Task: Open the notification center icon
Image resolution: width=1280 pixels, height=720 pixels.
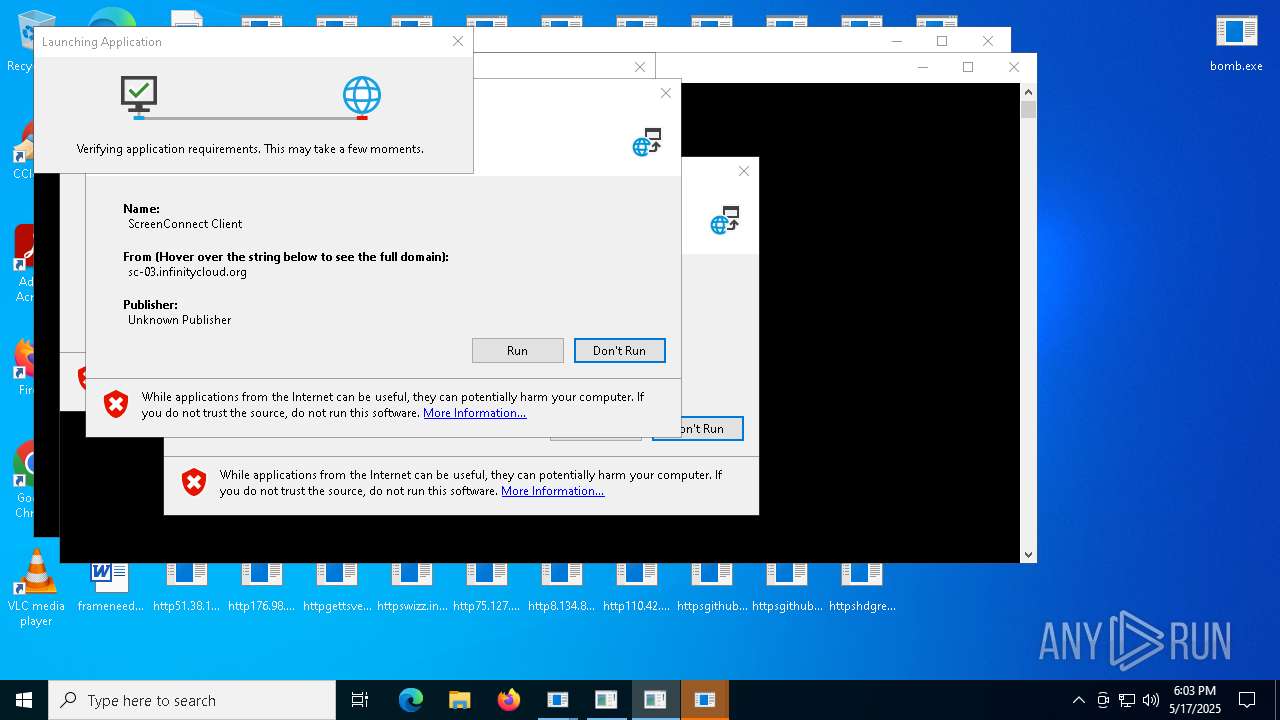Action: pyautogui.click(x=1247, y=700)
